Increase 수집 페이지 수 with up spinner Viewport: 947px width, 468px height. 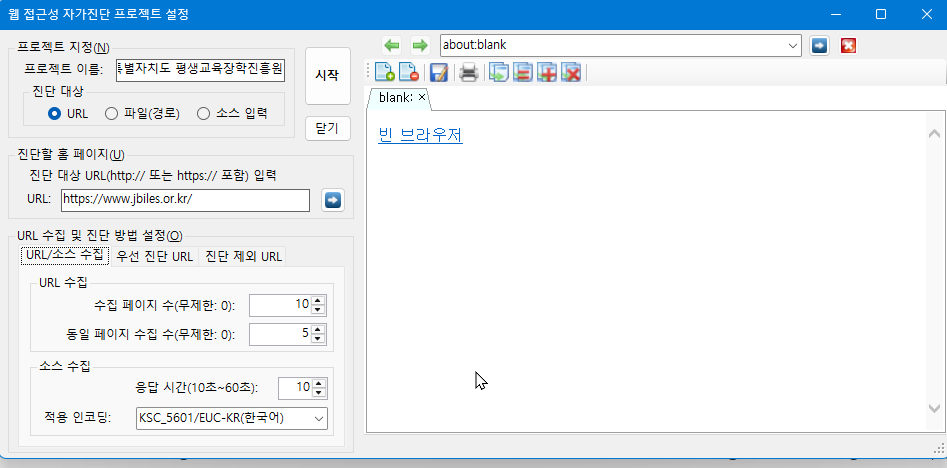click(318, 300)
